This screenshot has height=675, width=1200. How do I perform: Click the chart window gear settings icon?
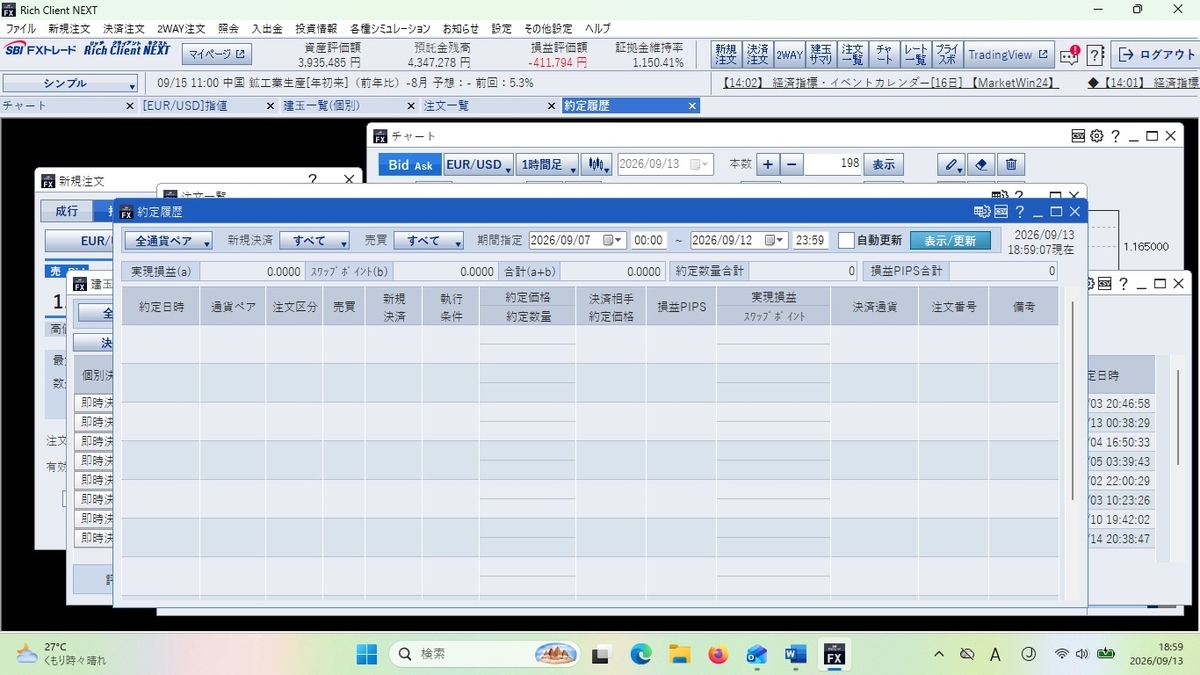tap(1096, 136)
